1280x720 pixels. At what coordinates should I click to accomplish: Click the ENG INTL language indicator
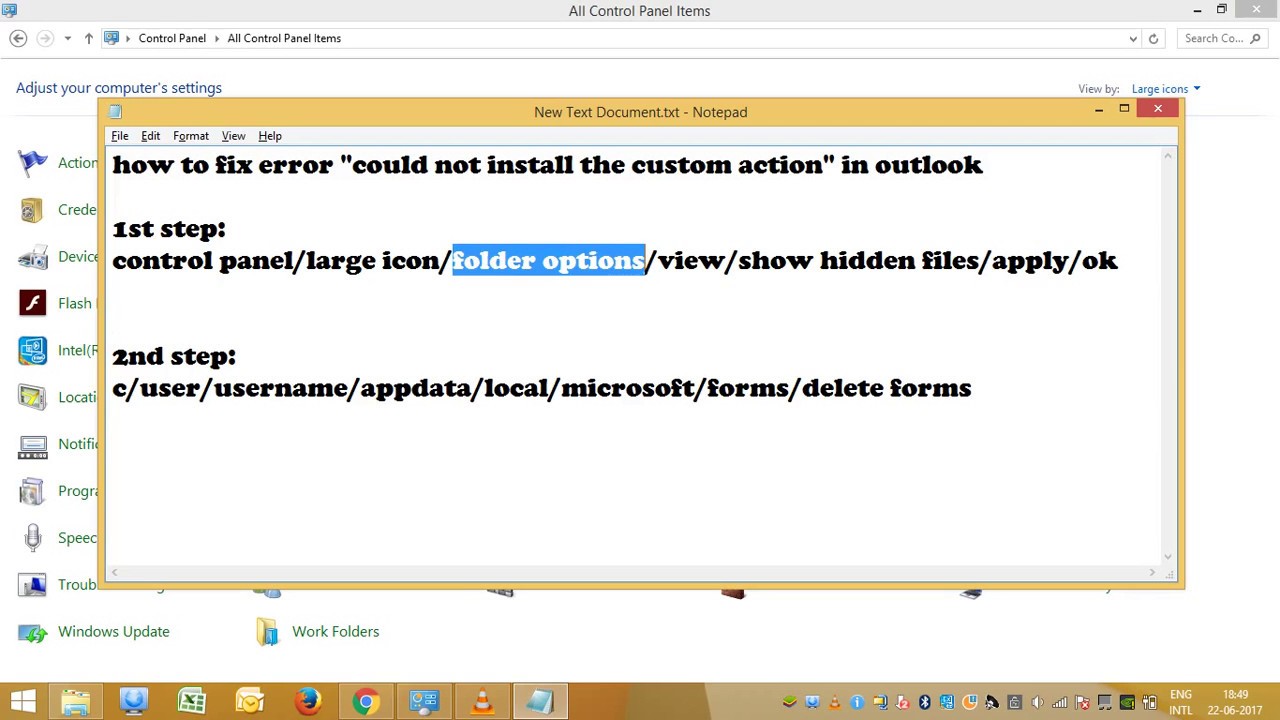[x=1181, y=702]
